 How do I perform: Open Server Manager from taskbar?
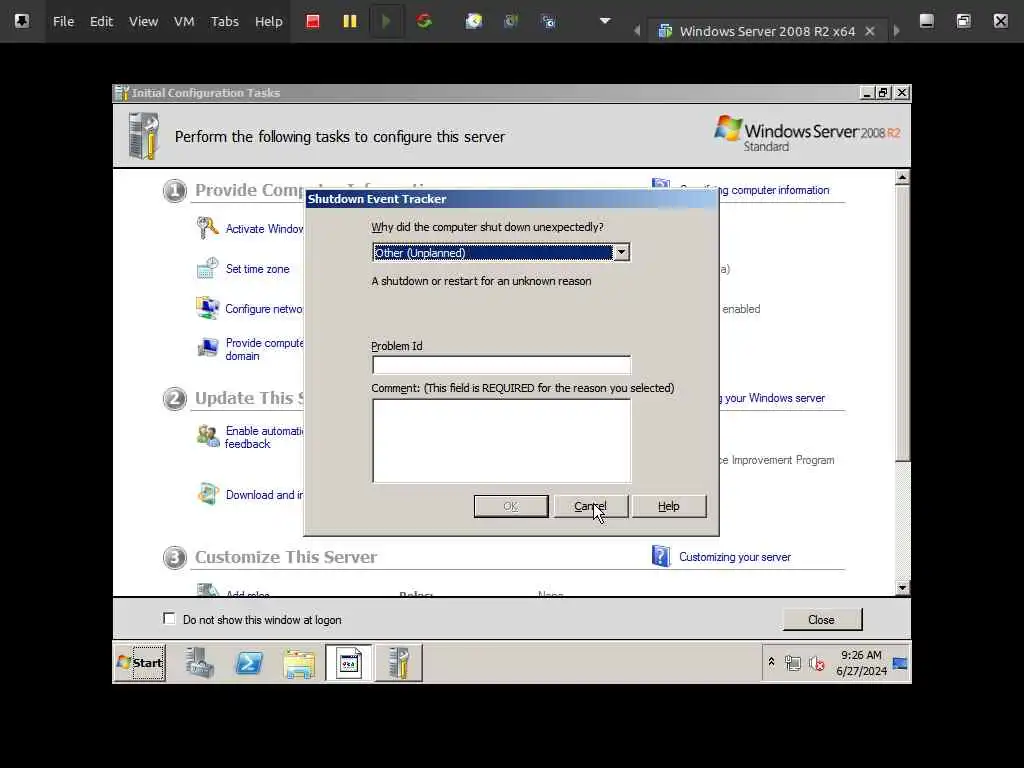pyautogui.click(x=199, y=663)
